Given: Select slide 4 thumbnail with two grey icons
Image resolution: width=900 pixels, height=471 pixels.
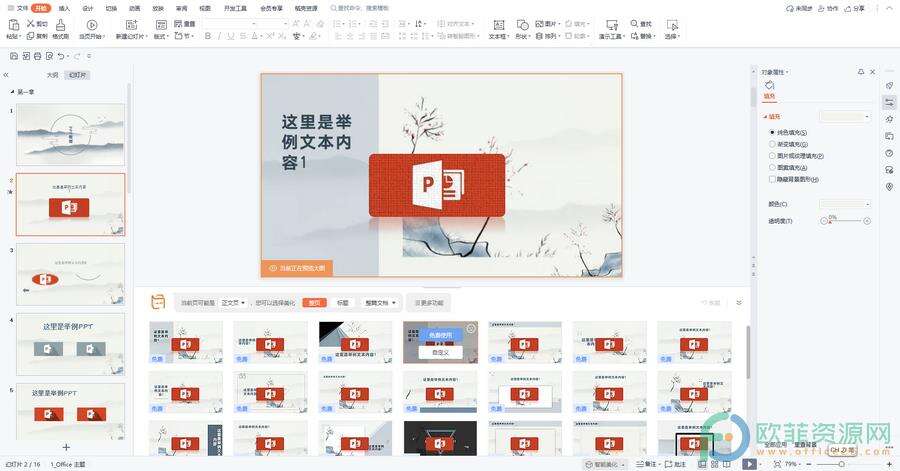Looking at the screenshot, I should [x=71, y=344].
